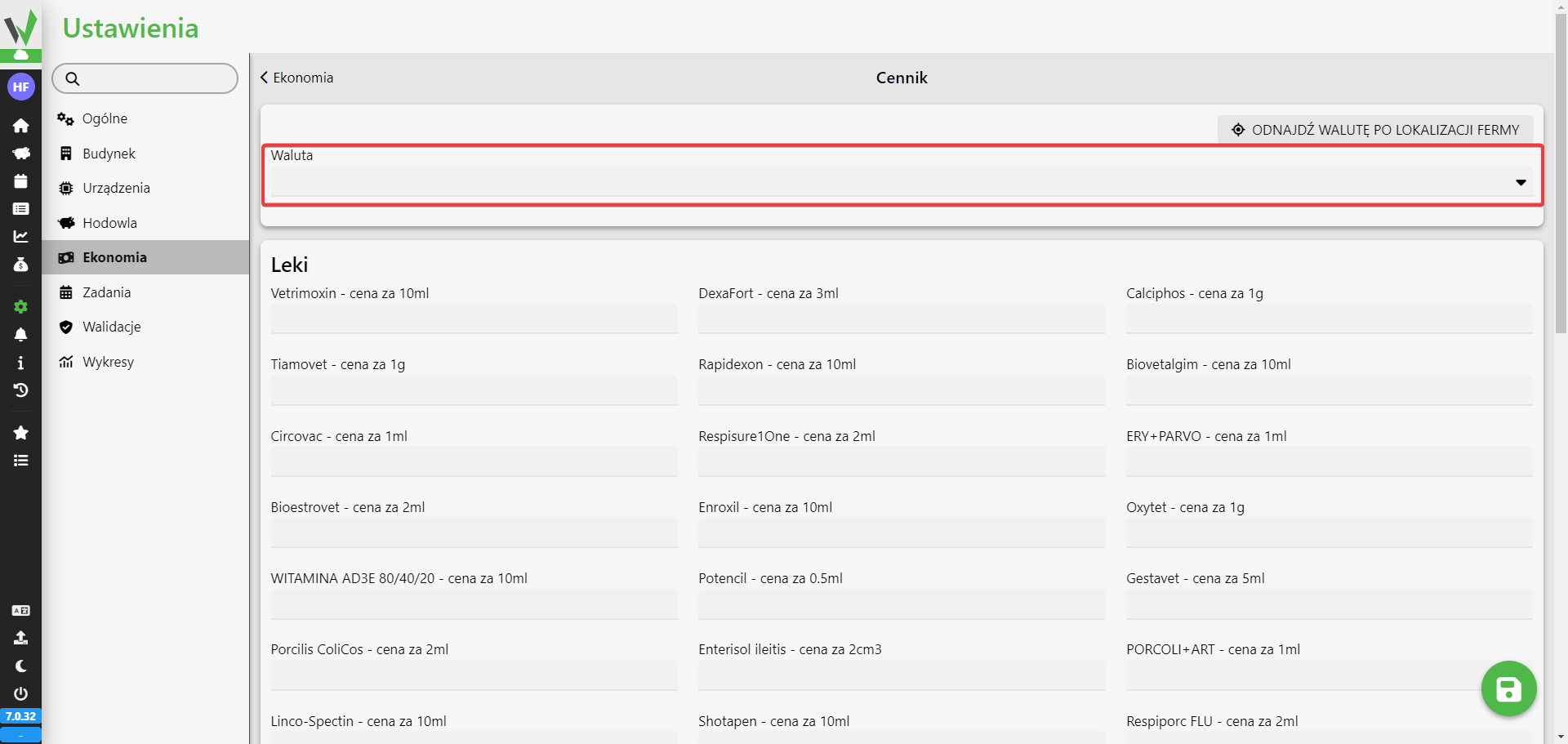
Task: Go back via Ekonomia chevron
Action: click(x=296, y=78)
